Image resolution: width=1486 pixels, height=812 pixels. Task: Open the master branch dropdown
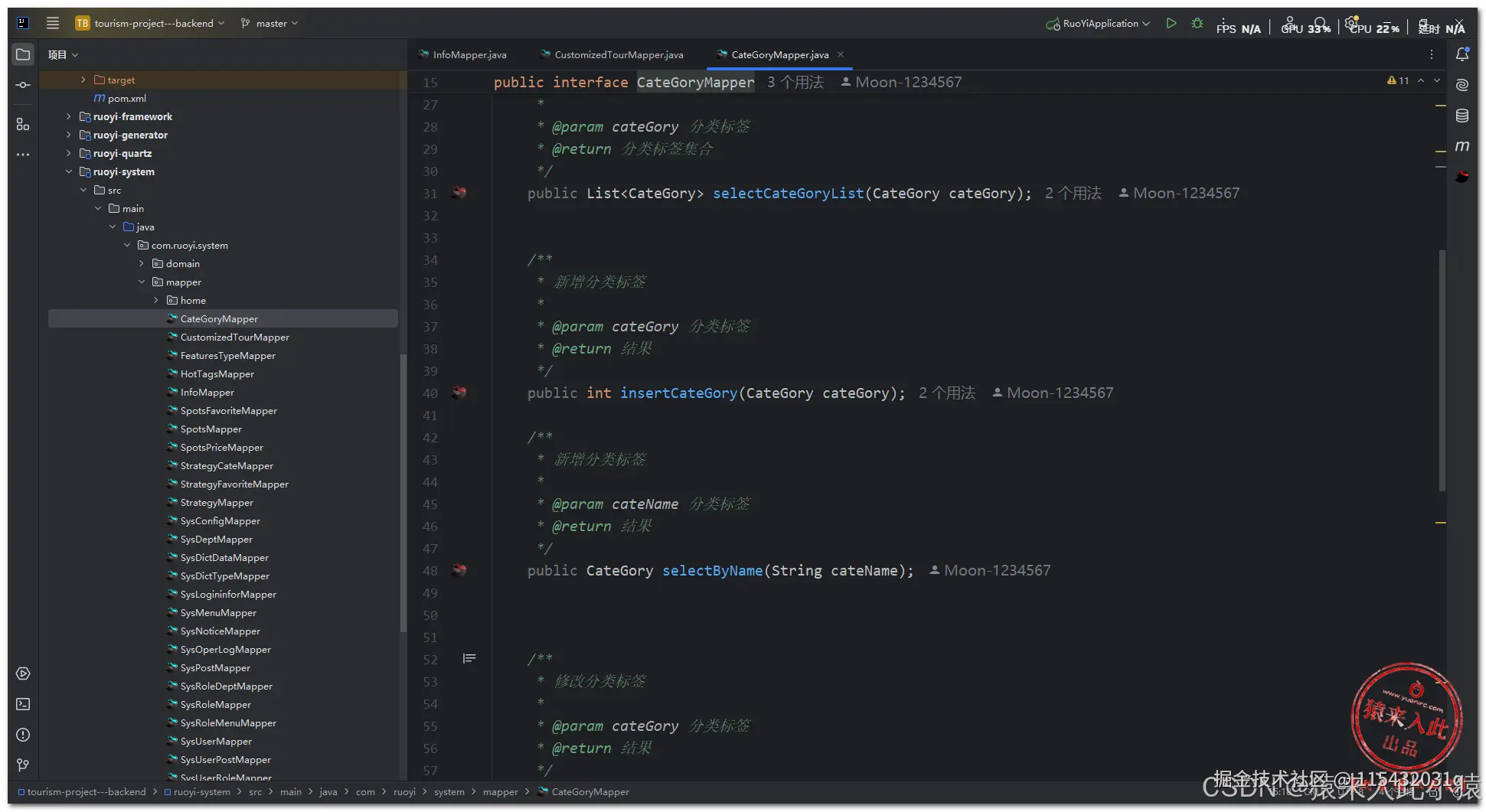tap(269, 24)
